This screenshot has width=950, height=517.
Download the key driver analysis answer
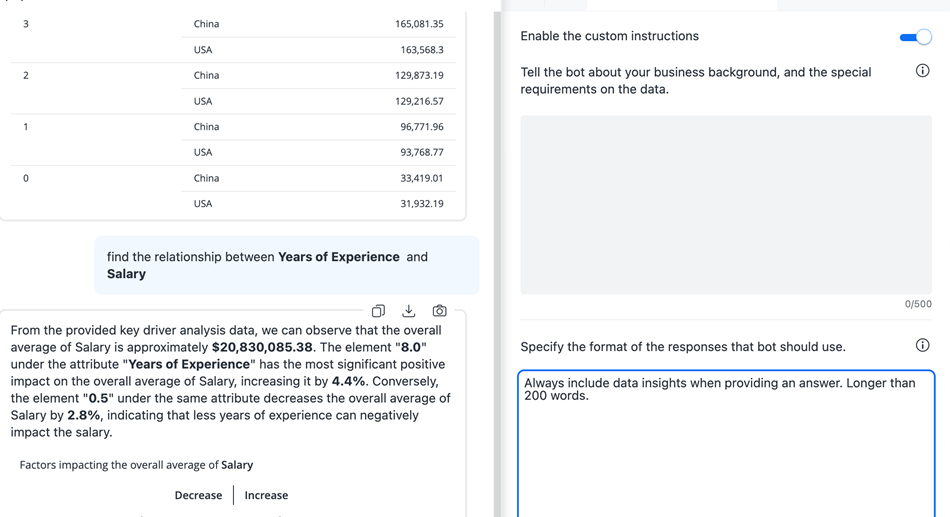408,311
